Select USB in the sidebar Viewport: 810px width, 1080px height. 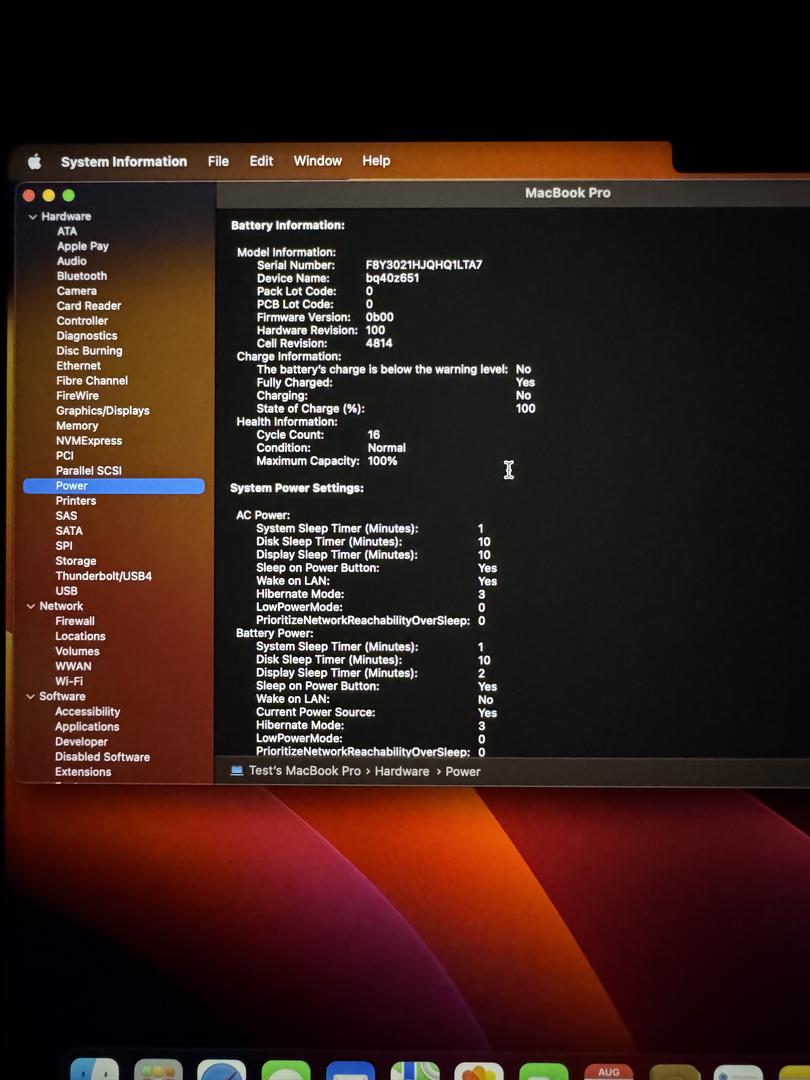pyautogui.click(x=66, y=591)
